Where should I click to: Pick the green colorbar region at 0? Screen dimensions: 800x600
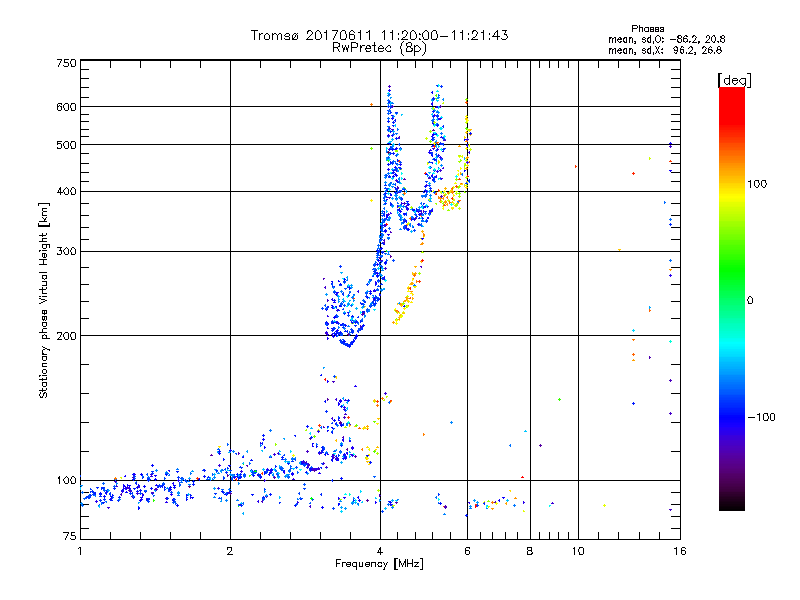coord(731,299)
